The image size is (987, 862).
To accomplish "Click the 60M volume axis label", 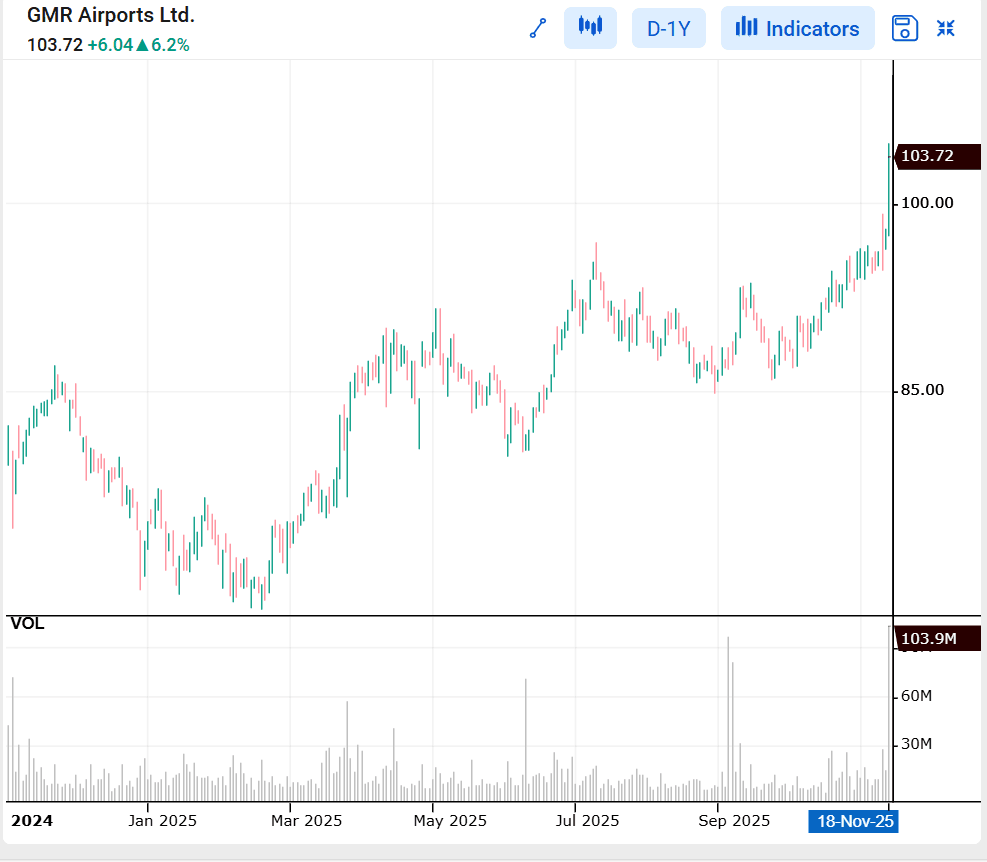I will pyautogui.click(x=916, y=696).
